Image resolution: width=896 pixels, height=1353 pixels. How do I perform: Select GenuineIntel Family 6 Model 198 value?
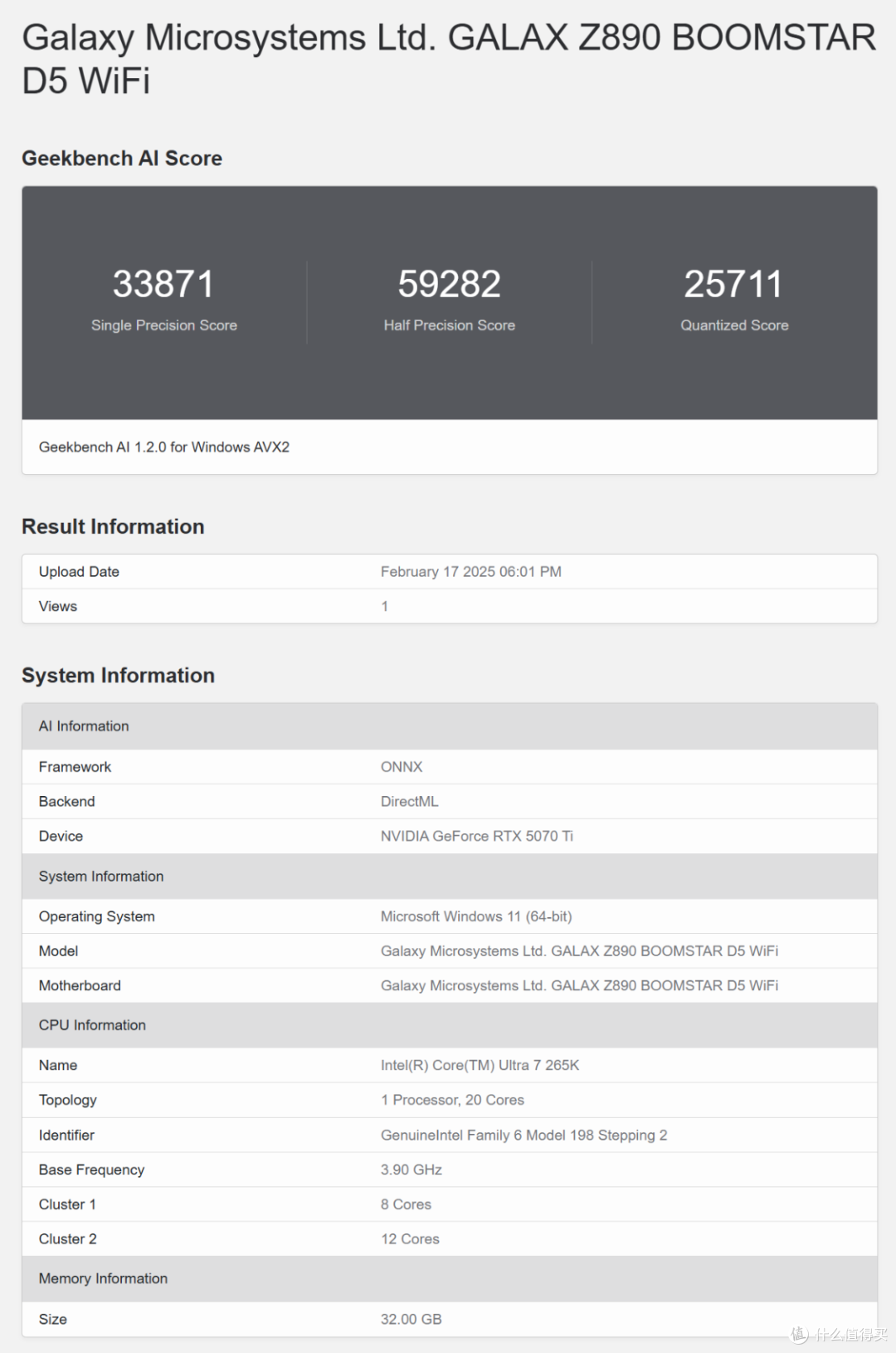pyautogui.click(x=524, y=1136)
